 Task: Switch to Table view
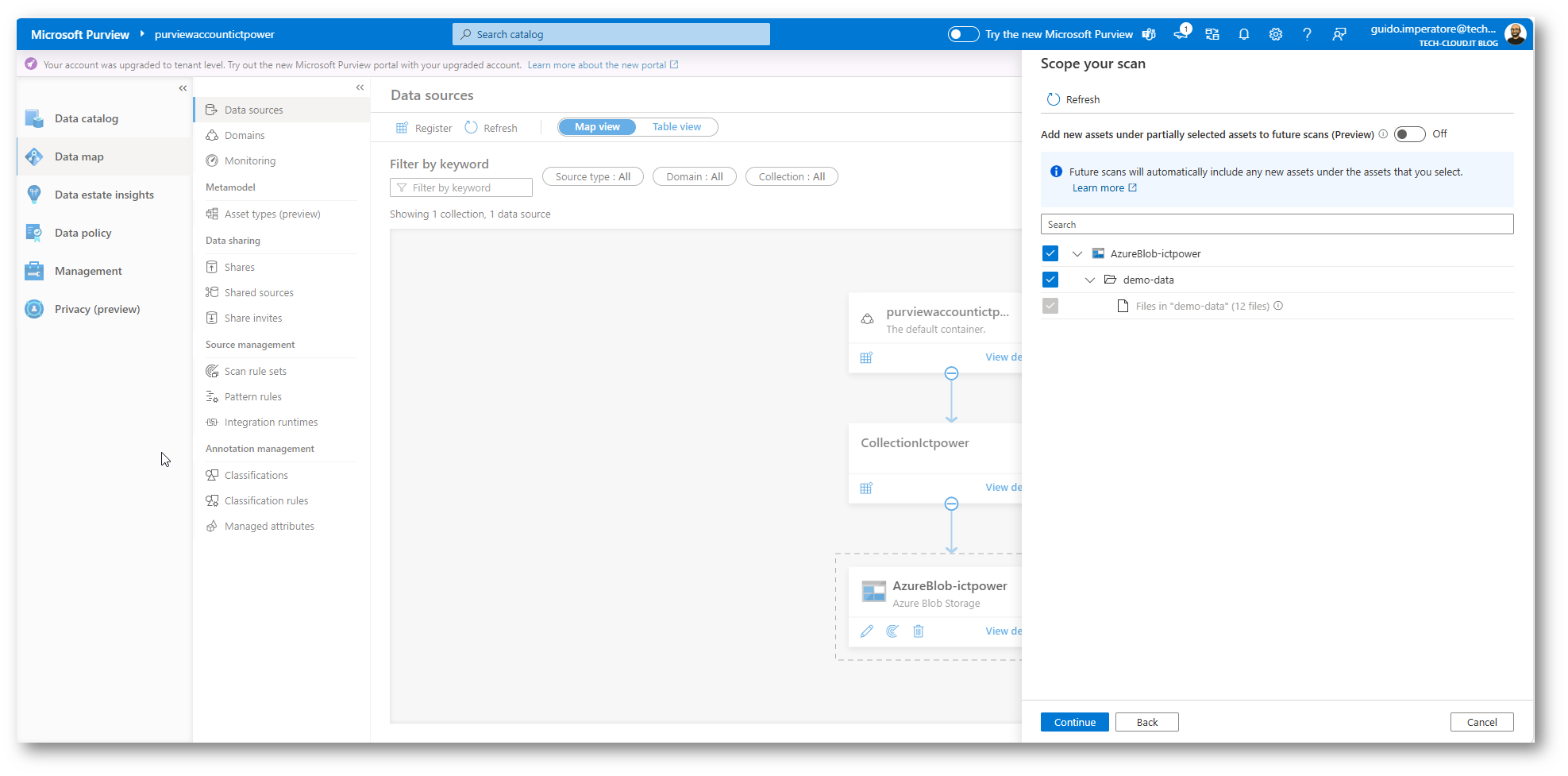coord(676,127)
